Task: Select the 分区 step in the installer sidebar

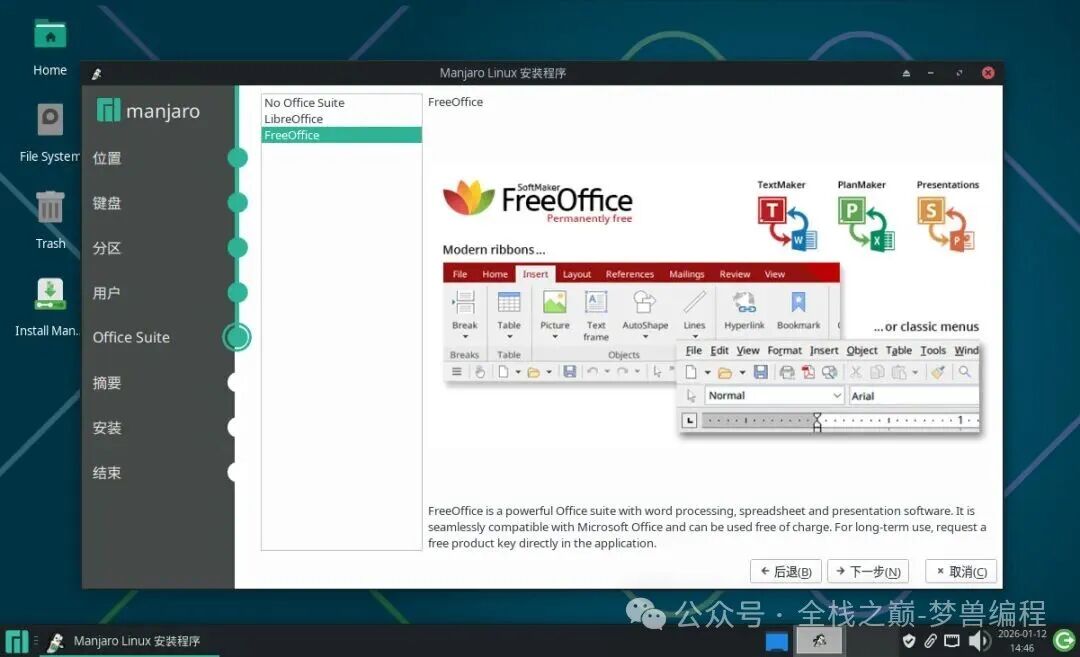Action: 108,248
